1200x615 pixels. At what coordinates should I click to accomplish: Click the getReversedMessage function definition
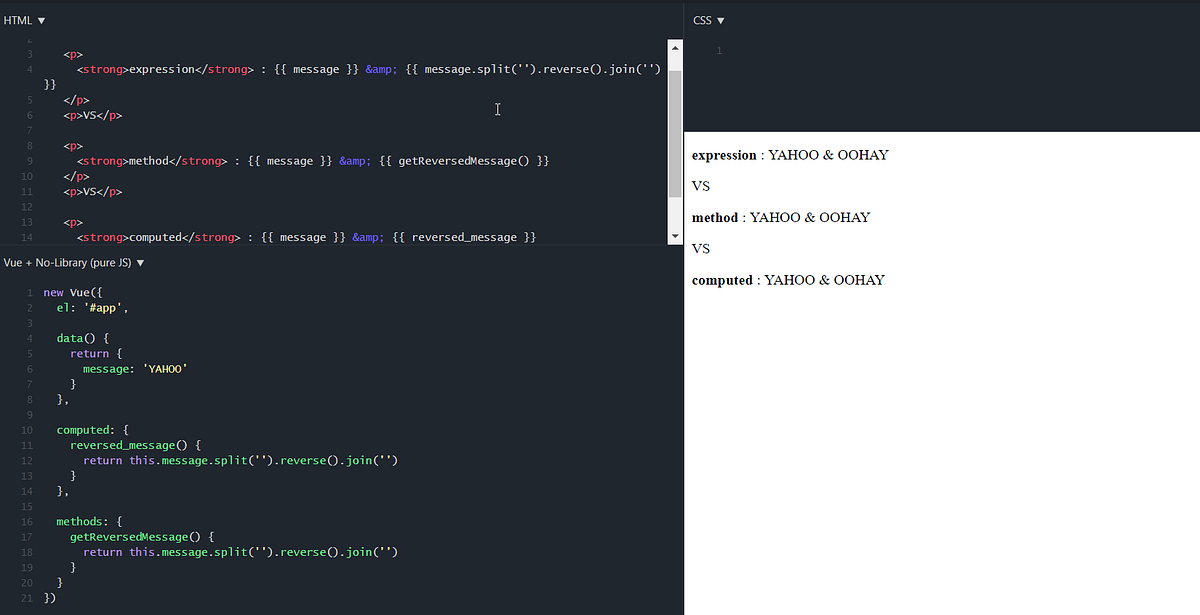pos(135,536)
